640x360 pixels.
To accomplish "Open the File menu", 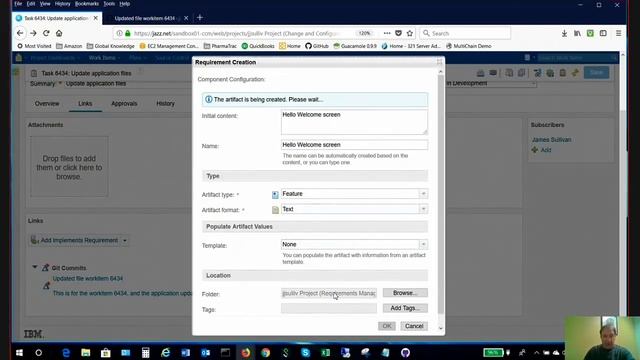I will [18, 4].
